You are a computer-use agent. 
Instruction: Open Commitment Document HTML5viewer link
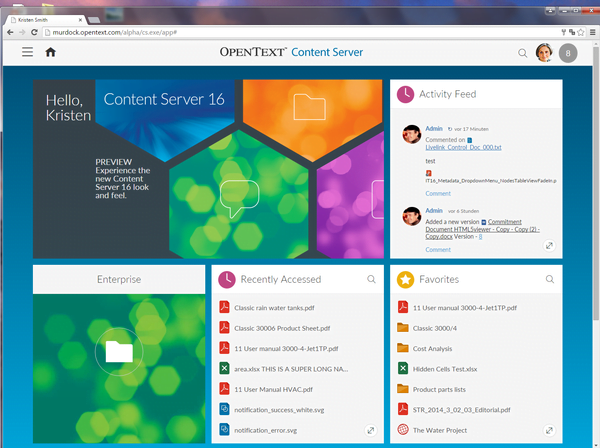(483, 229)
